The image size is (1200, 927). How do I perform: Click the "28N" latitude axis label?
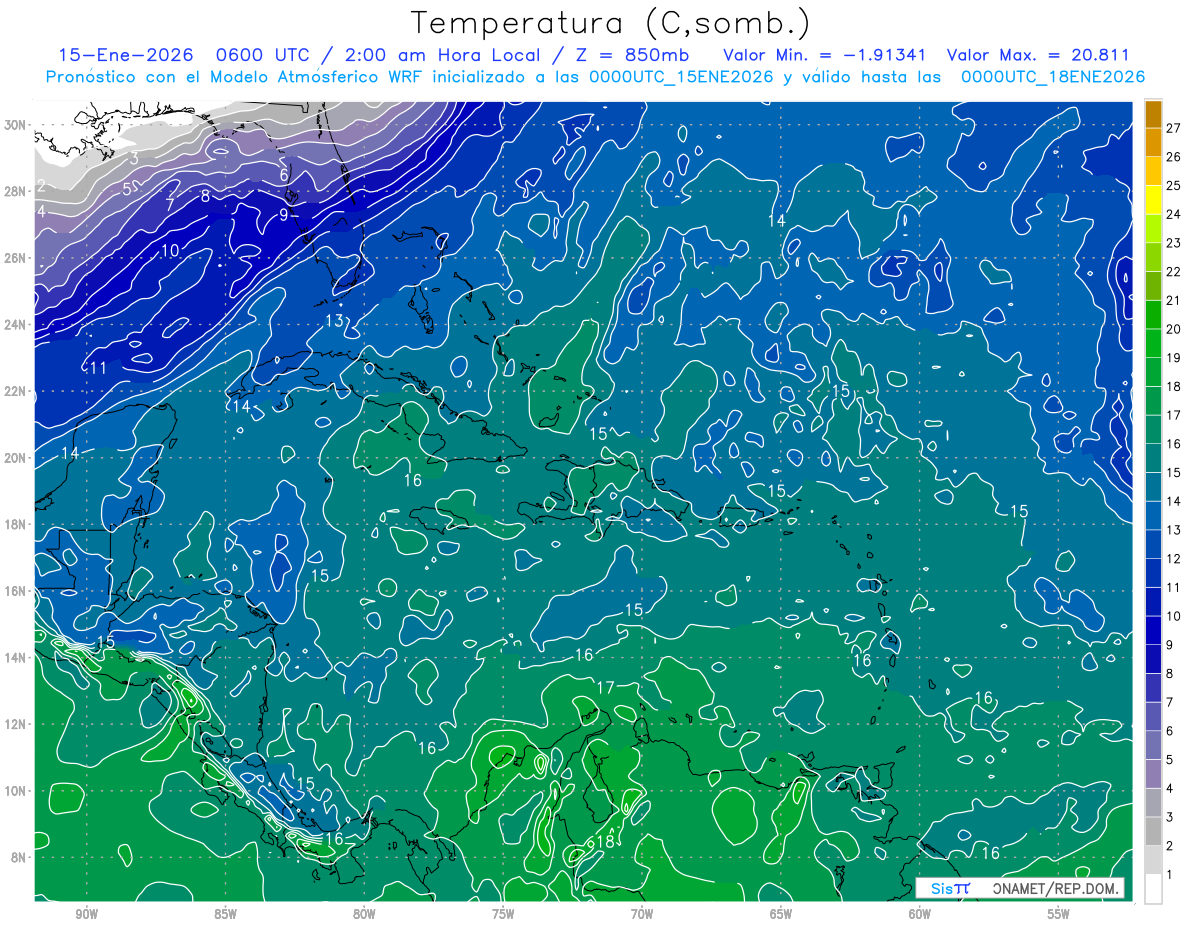pyautogui.click(x=16, y=191)
